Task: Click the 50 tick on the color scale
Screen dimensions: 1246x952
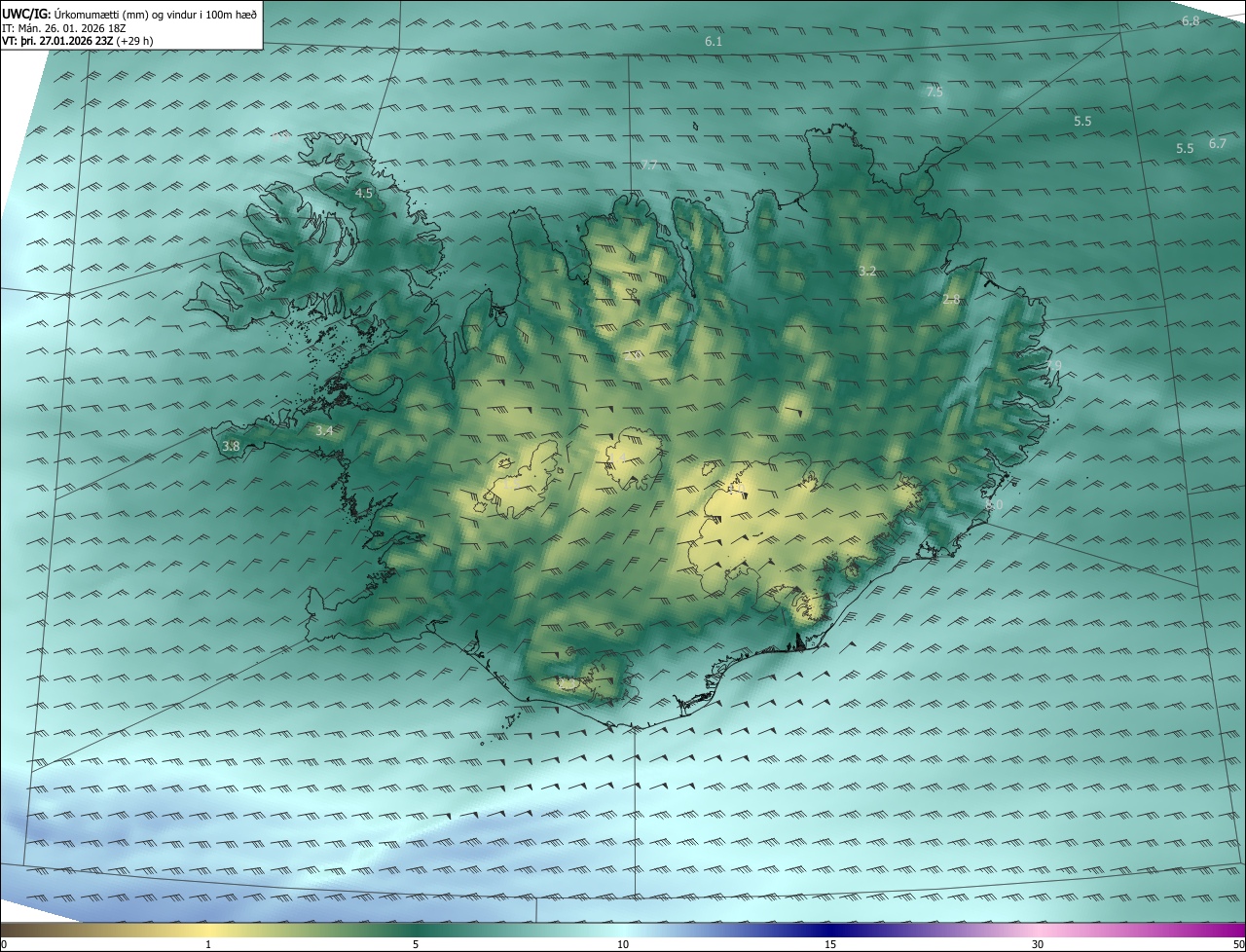Action: click(x=1238, y=945)
